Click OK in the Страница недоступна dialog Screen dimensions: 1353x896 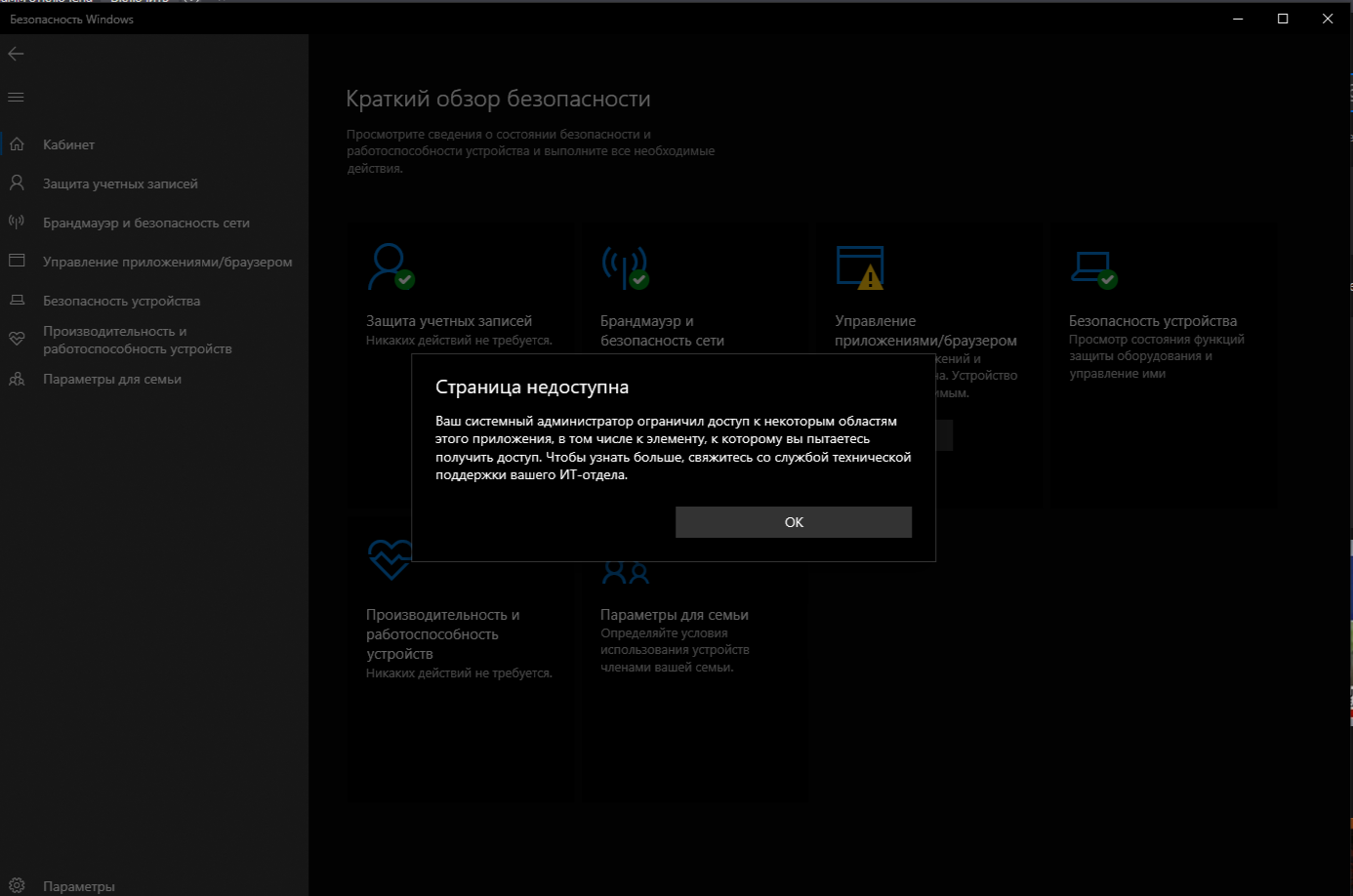pyautogui.click(x=794, y=522)
